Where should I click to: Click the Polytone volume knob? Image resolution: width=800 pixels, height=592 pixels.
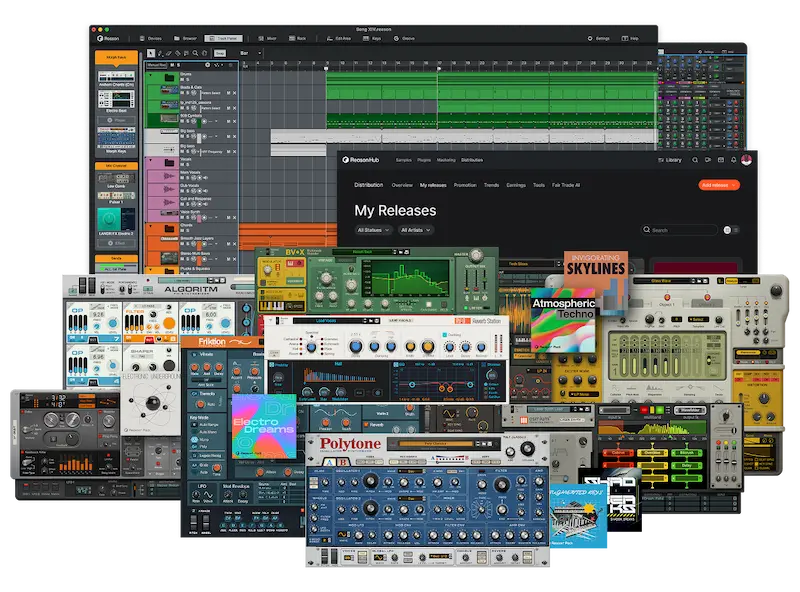(527, 450)
